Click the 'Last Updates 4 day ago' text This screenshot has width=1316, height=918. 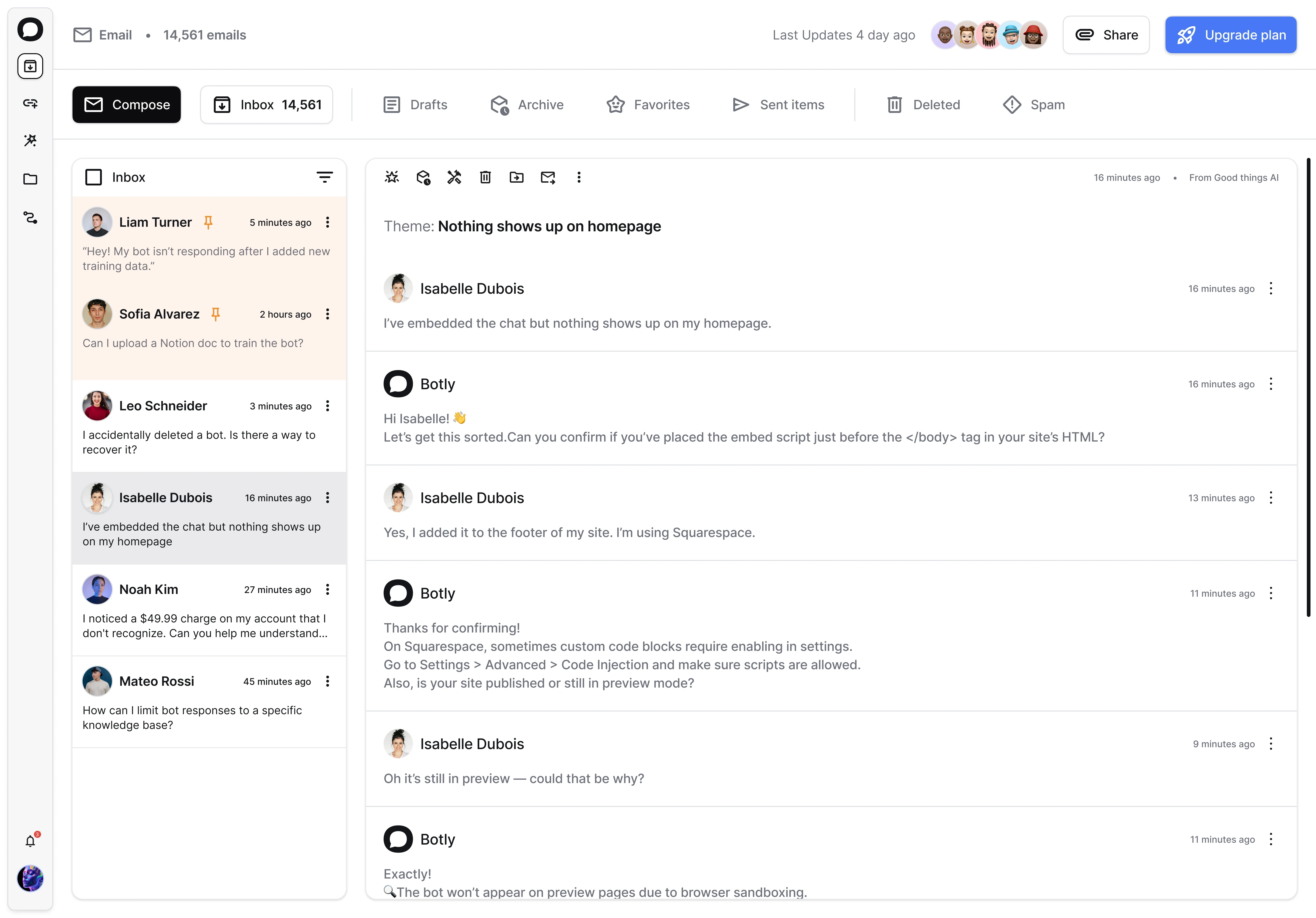pyautogui.click(x=844, y=35)
